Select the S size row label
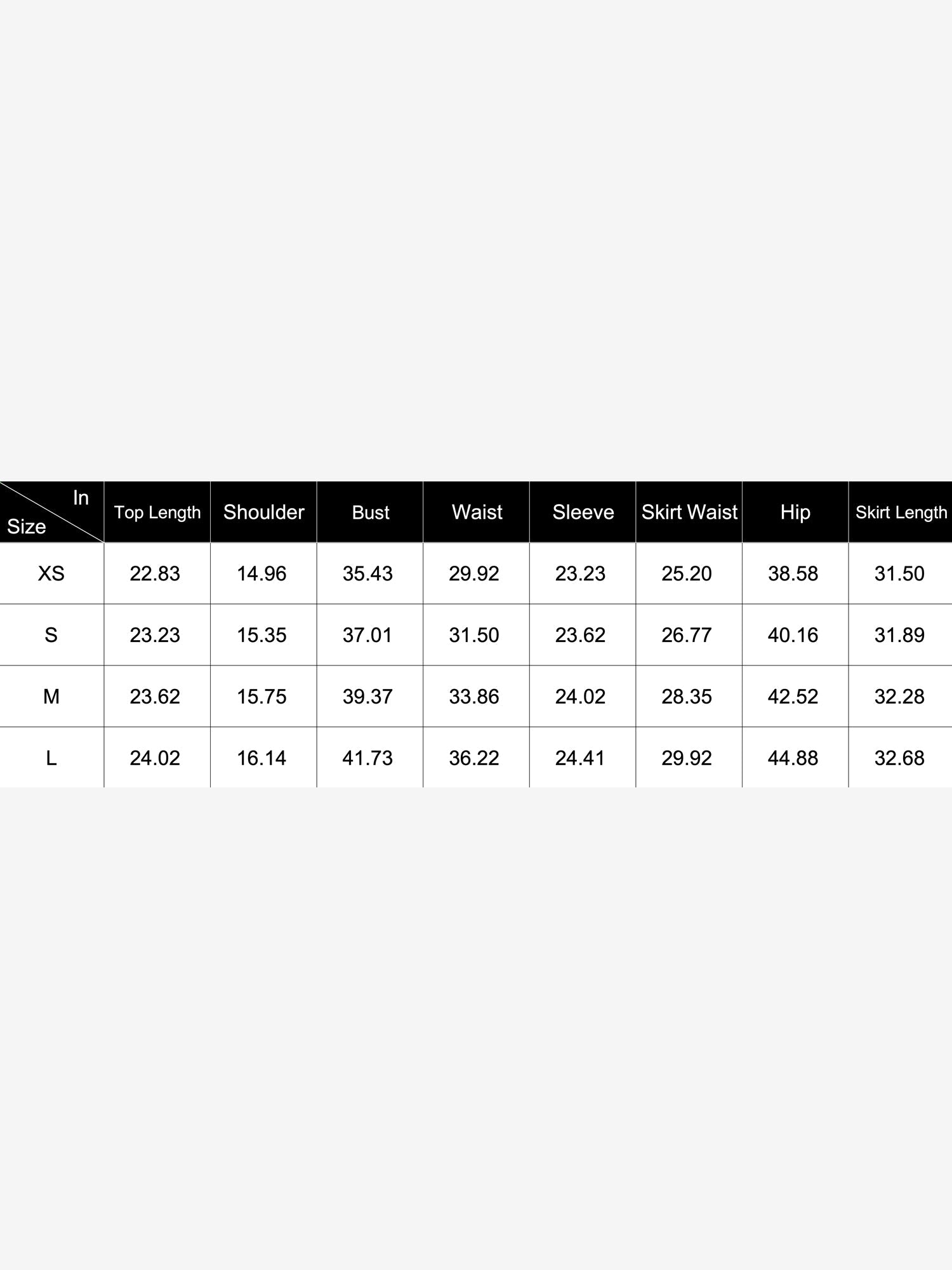 click(x=51, y=635)
